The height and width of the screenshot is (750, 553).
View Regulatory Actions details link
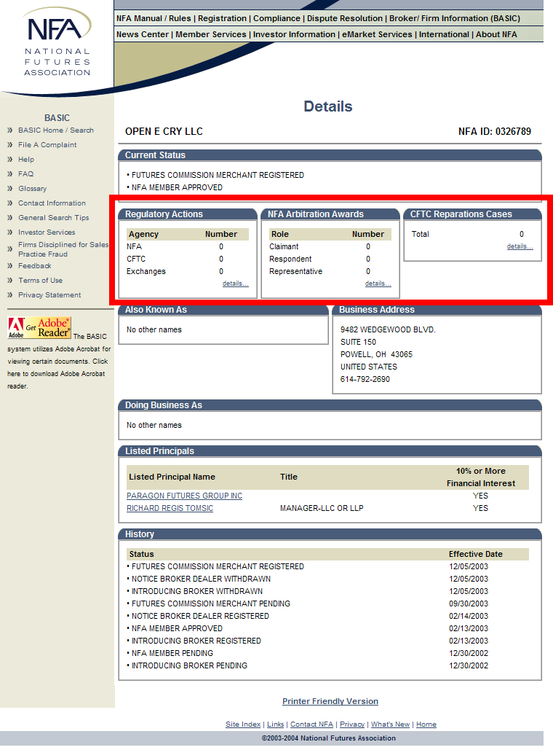coord(235,284)
